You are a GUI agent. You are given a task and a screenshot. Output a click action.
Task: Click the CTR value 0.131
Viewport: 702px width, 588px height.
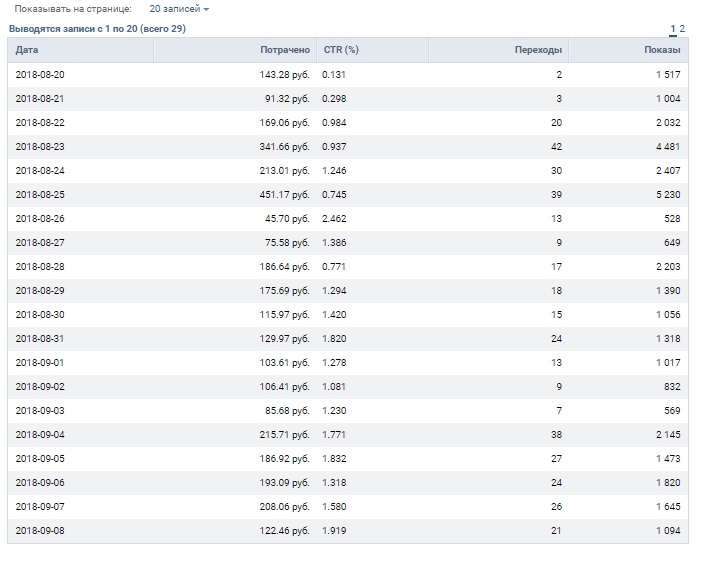coord(335,75)
